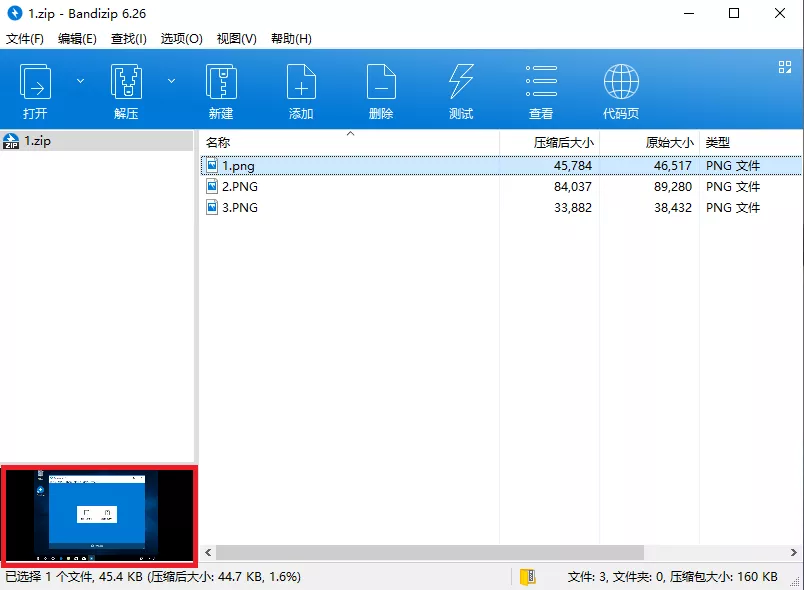This screenshot has height=590, width=804.
Task: Click the grid layout icon at toolbar corner
Action: click(785, 67)
